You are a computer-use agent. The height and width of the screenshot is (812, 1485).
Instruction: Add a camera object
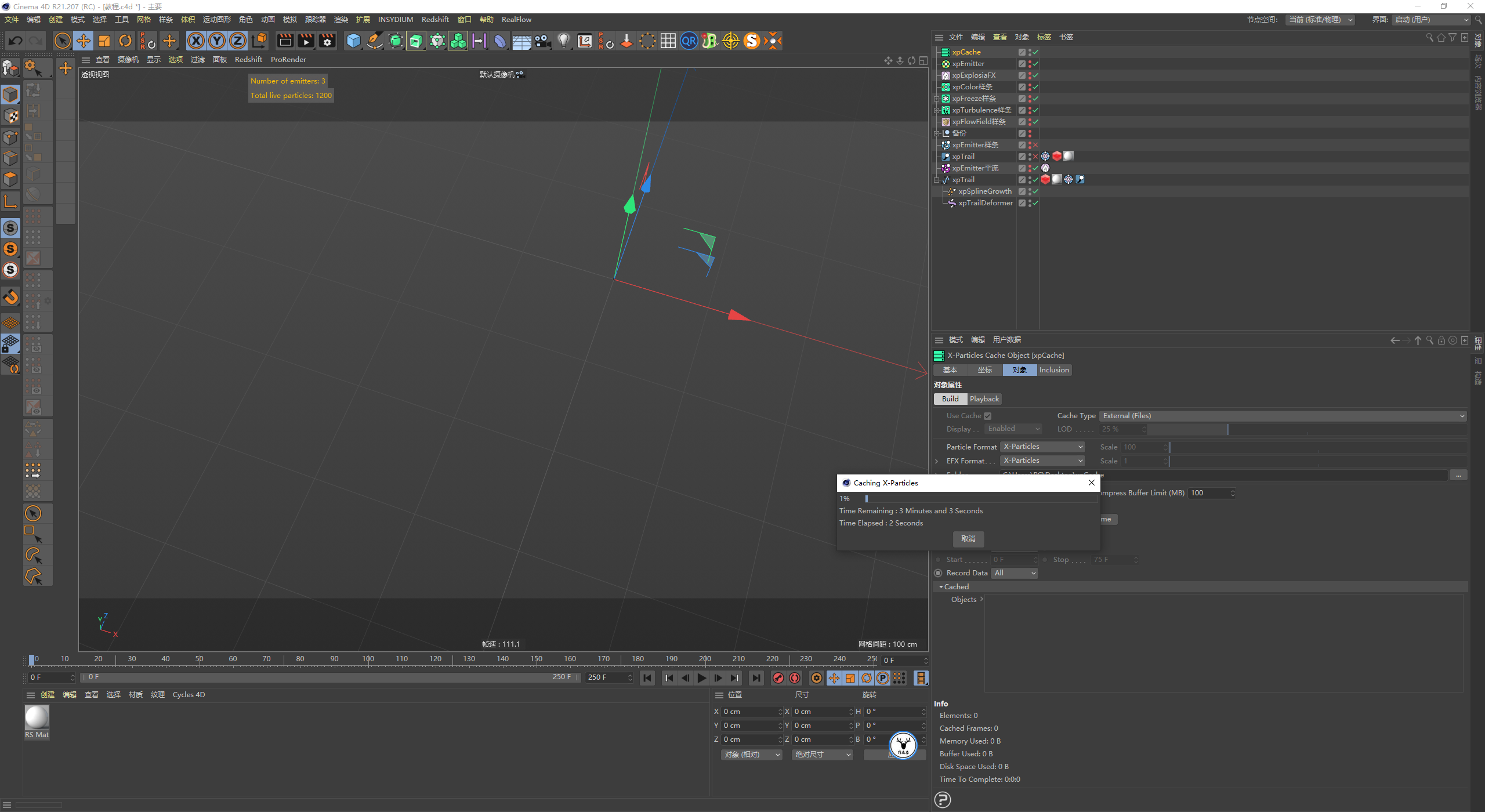click(x=542, y=41)
